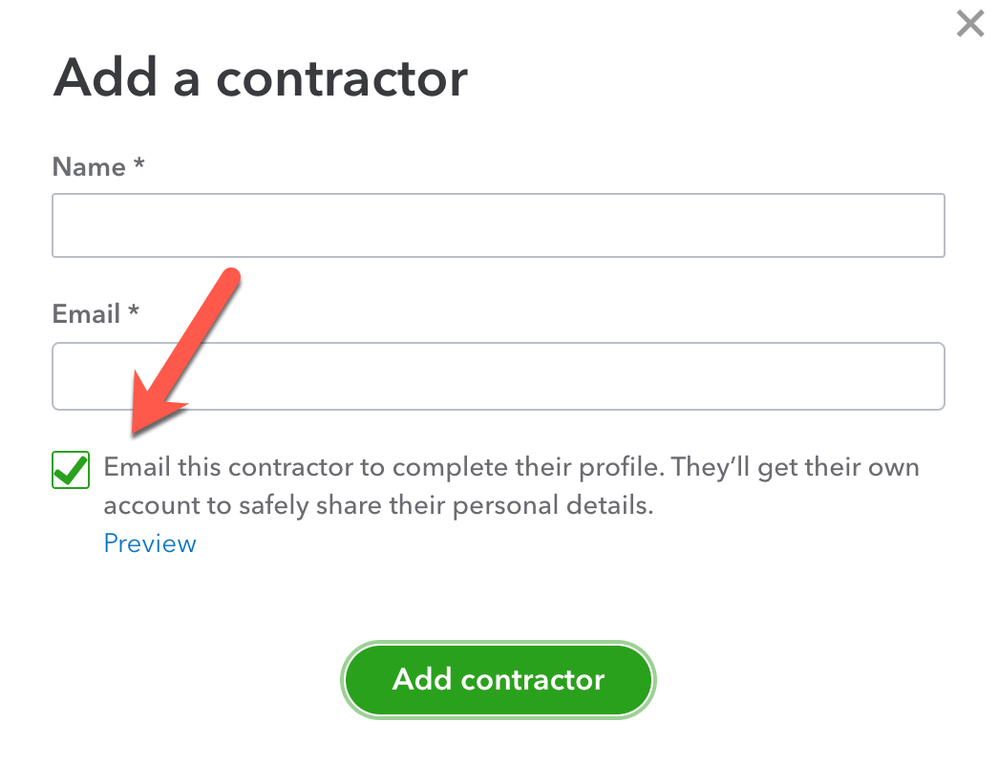The height and width of the screenshot is (766, 999).
Task: Click the 'Email *' field label
Action: point(95,314)
